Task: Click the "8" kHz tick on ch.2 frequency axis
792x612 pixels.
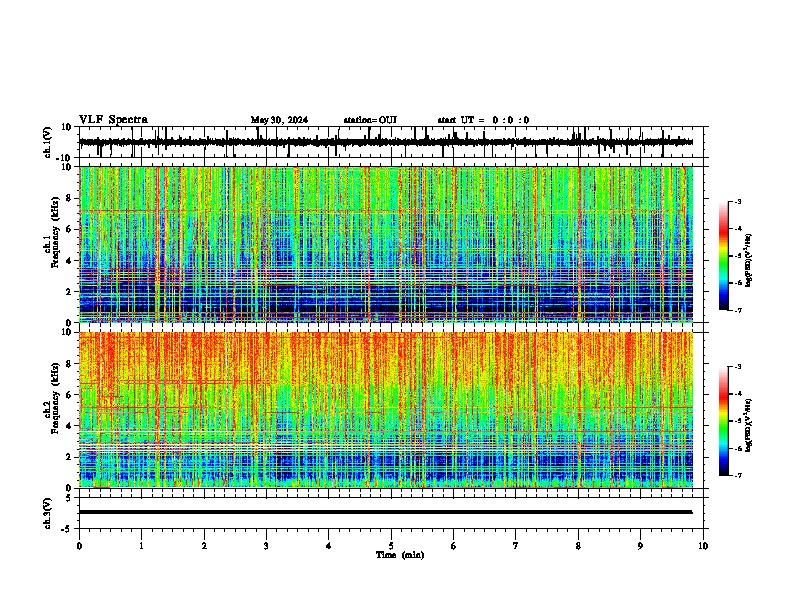Action: pos(69,364)
